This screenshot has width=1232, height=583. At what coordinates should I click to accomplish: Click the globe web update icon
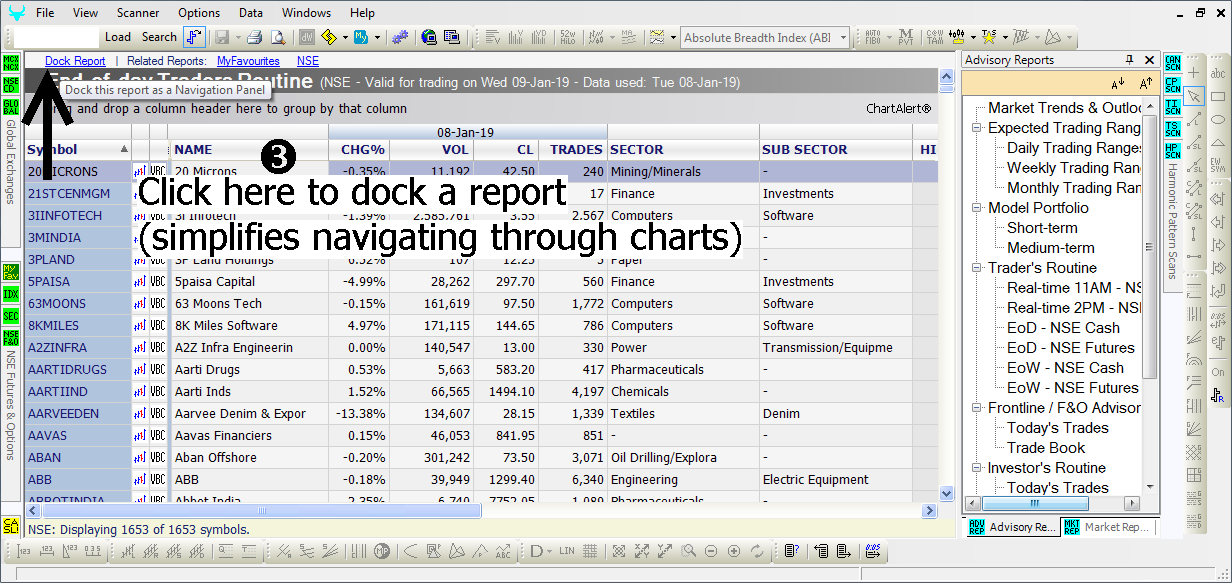pyautogui.click(x=429, y=37)
